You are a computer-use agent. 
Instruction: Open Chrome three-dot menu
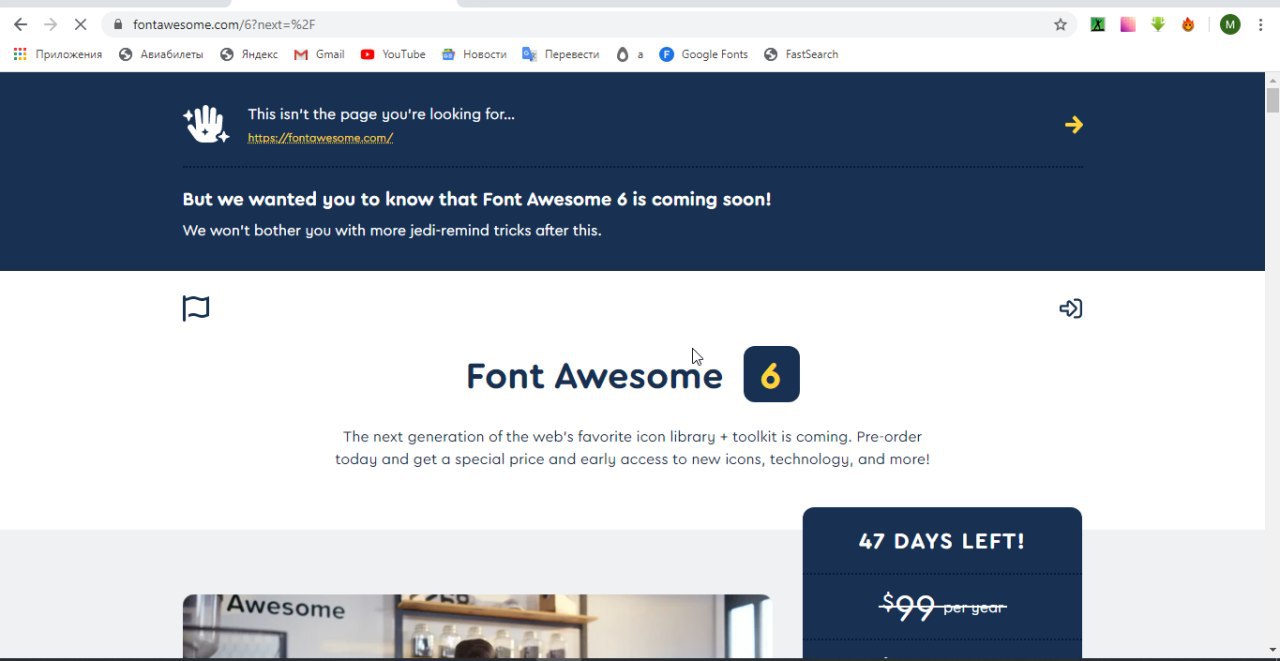point(1262,24)
